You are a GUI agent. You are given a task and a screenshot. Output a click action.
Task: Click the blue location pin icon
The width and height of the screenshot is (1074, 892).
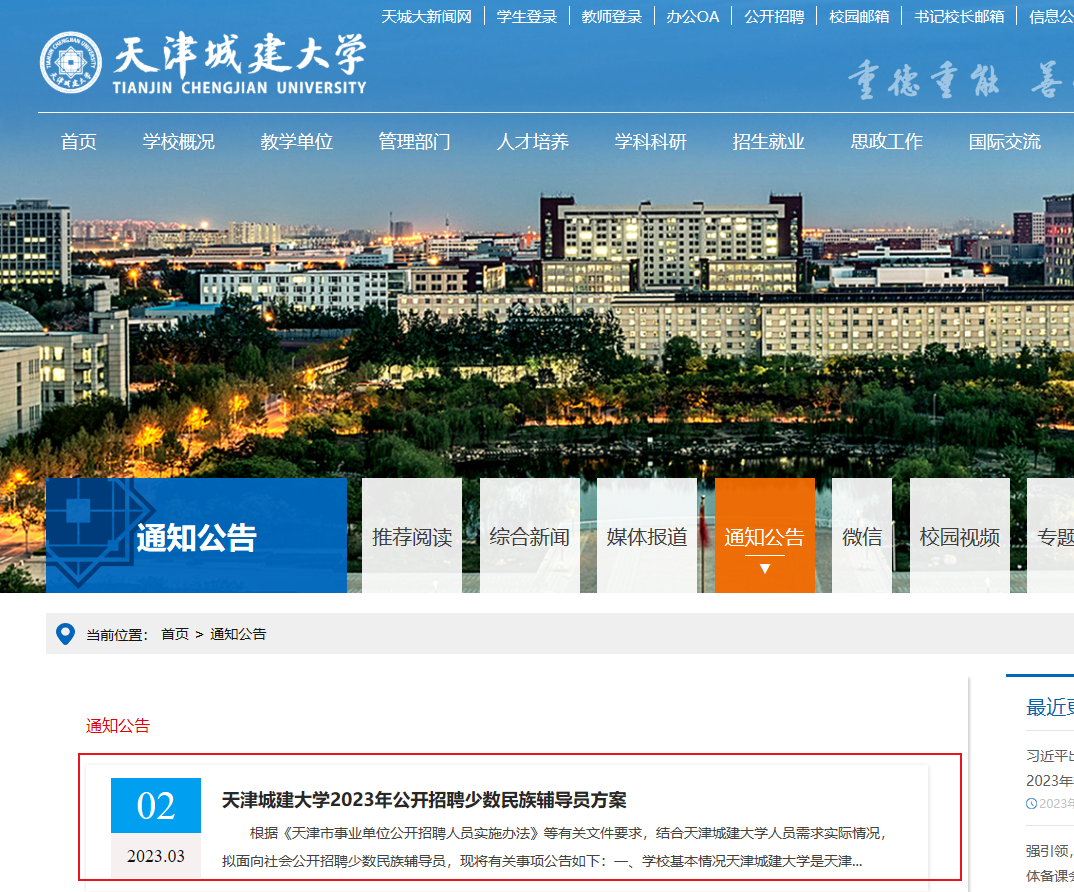click(65, 634)
